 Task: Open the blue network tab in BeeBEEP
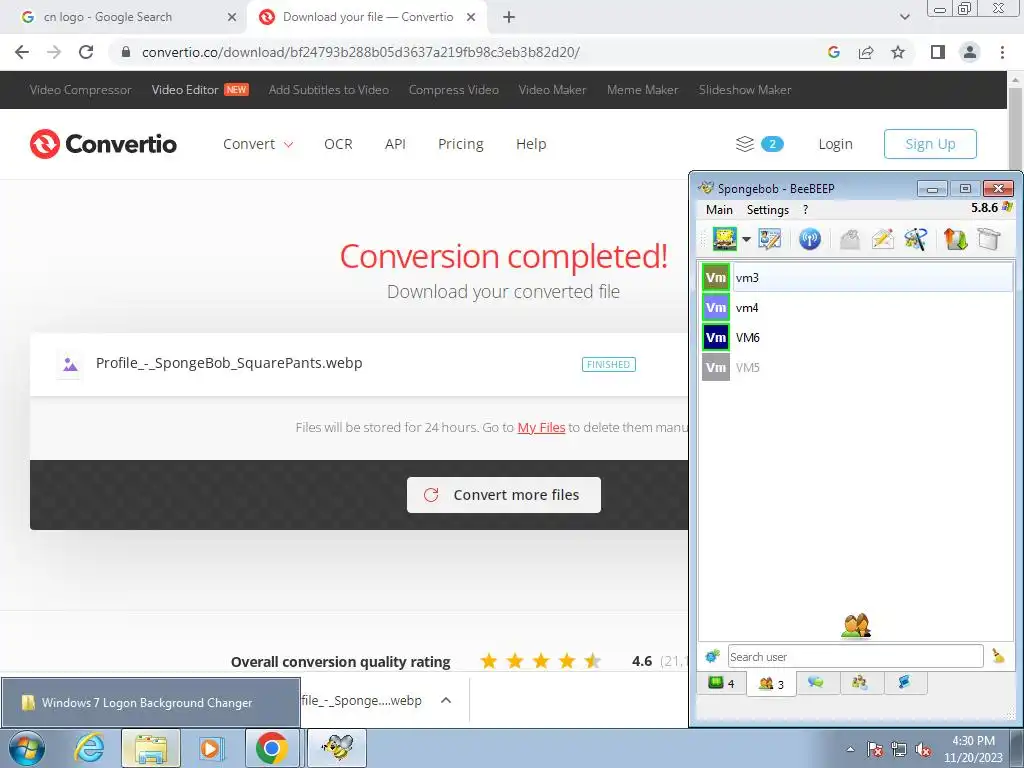pos(904,682)
